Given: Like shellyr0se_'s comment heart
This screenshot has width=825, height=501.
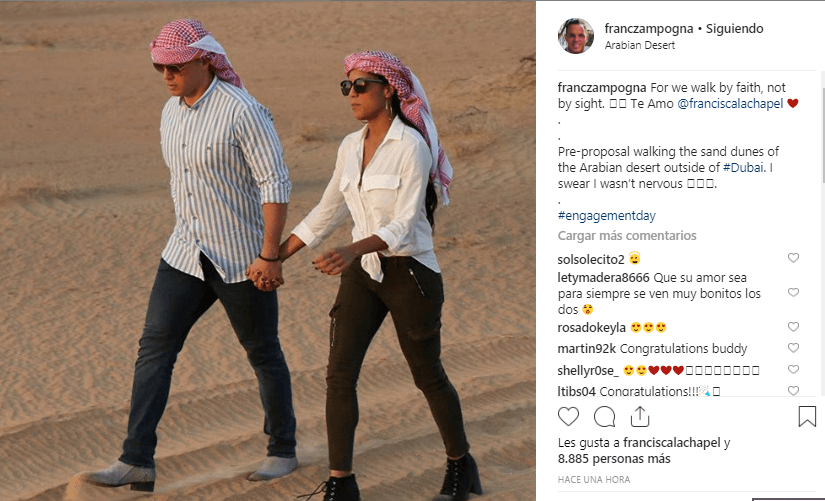Looking at the screenshot, I should 793,369.
